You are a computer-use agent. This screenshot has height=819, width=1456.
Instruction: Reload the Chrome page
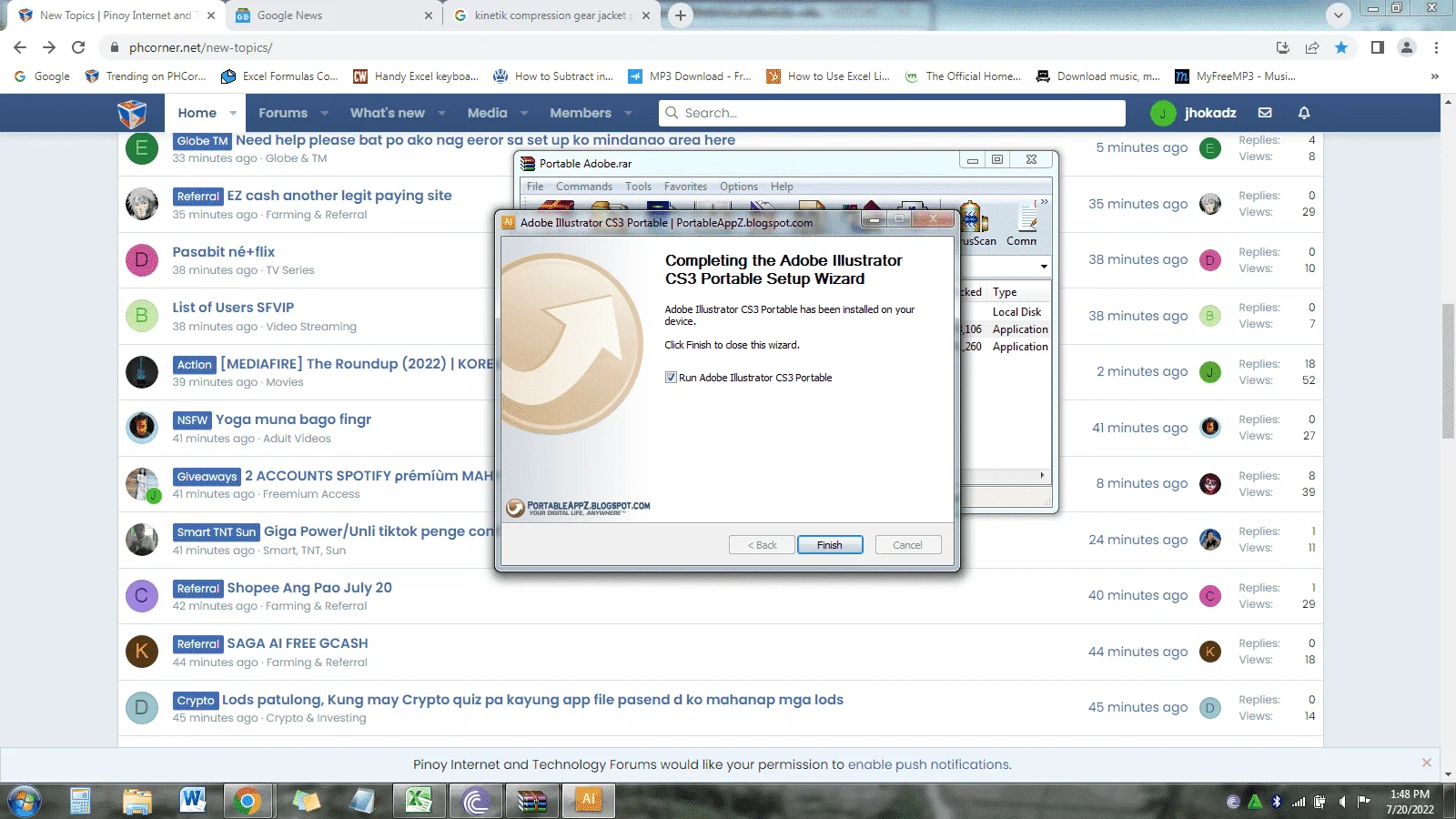pyautogui.click(x=78, y=47)
